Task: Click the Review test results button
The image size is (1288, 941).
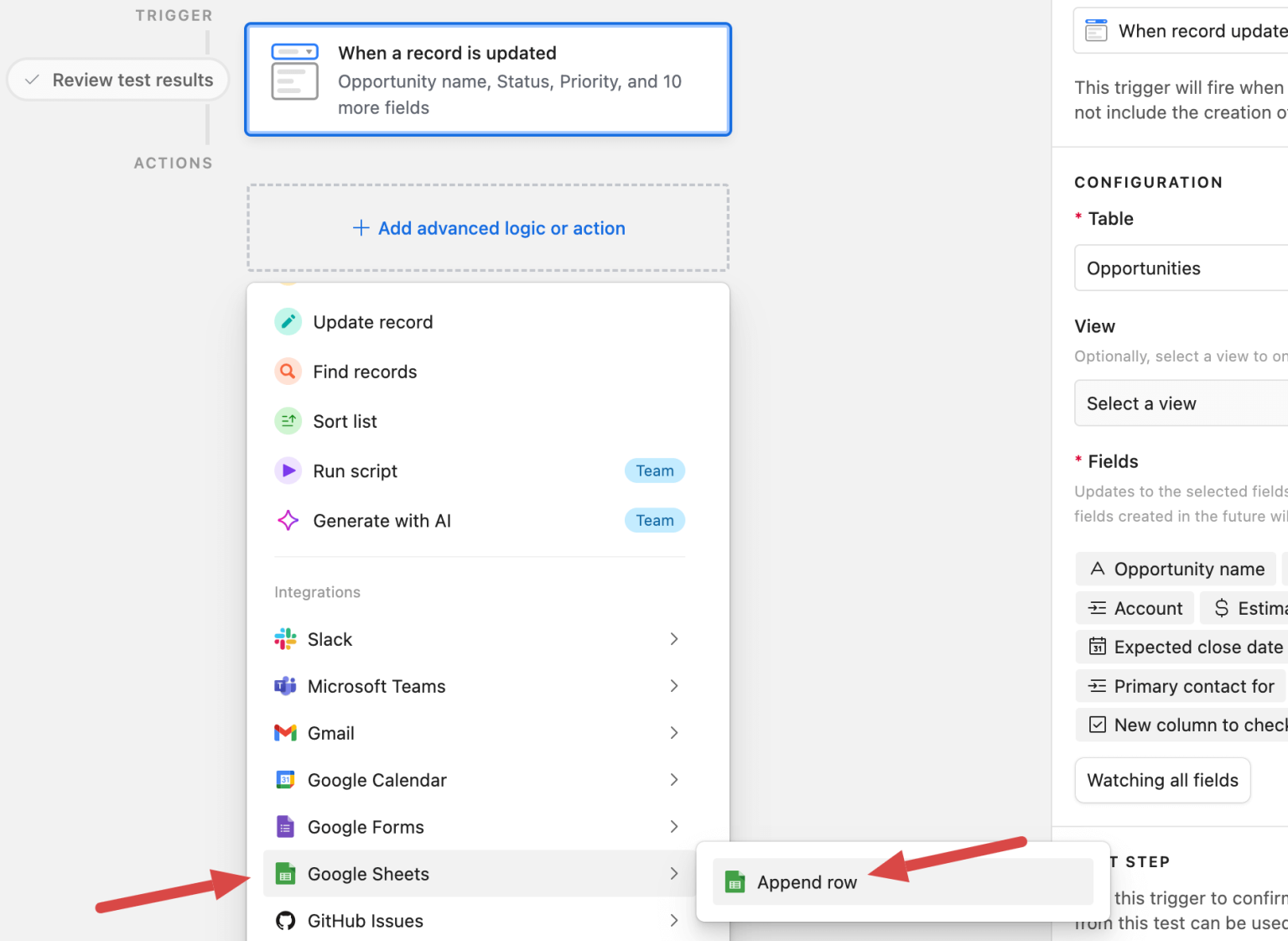Action: pos(117,80)
